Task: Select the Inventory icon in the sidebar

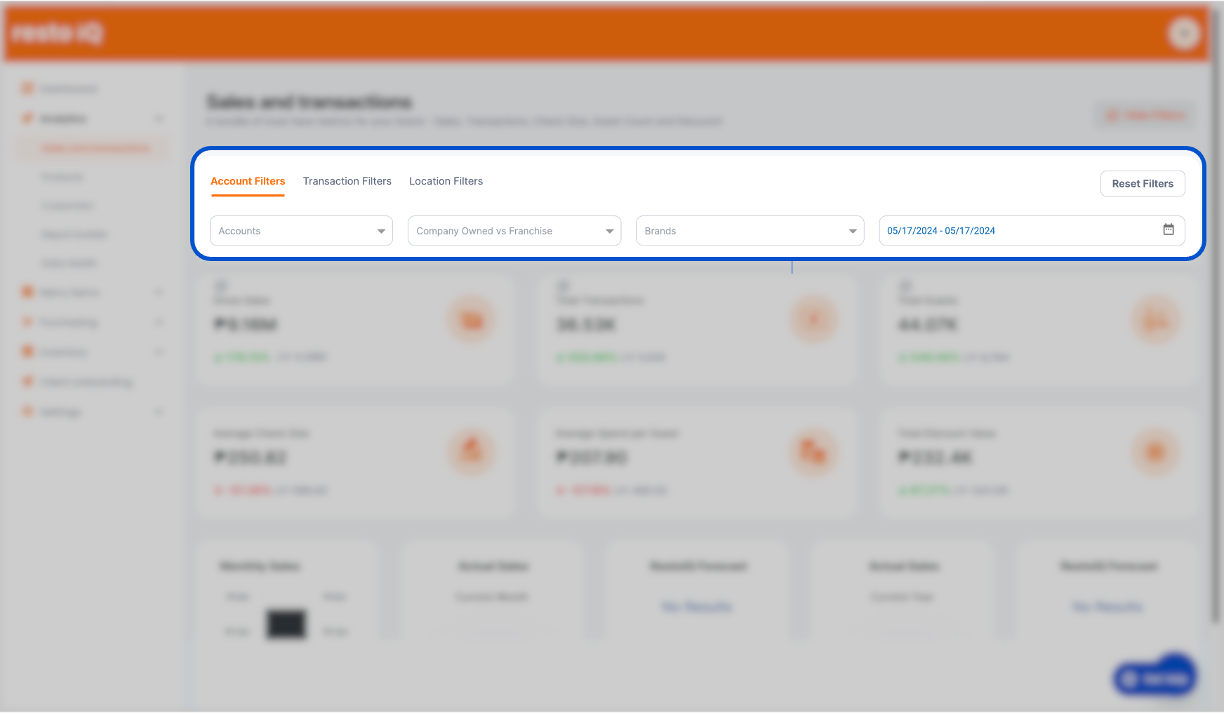Action: pyautogui.click(x=28, y=352)
